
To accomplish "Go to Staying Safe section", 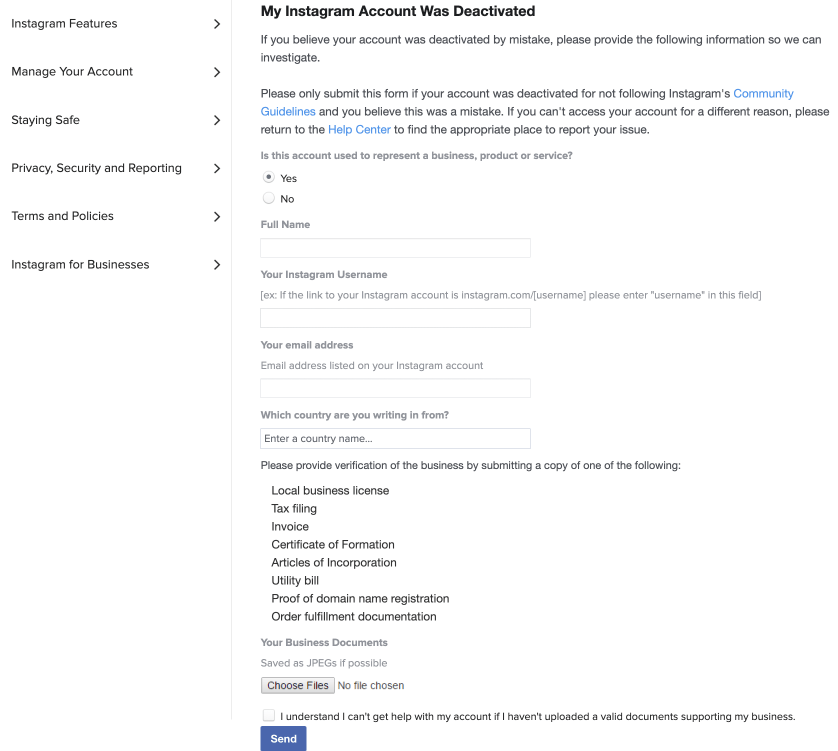I will click(45, 120).
